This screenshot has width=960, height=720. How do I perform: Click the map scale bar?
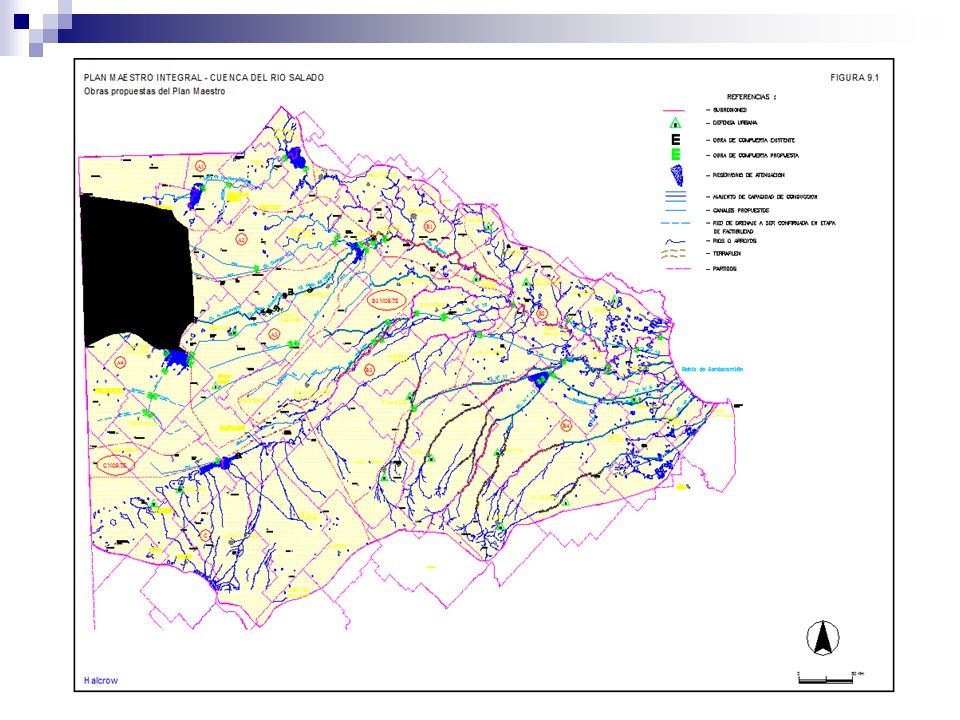tap(827, 680)
